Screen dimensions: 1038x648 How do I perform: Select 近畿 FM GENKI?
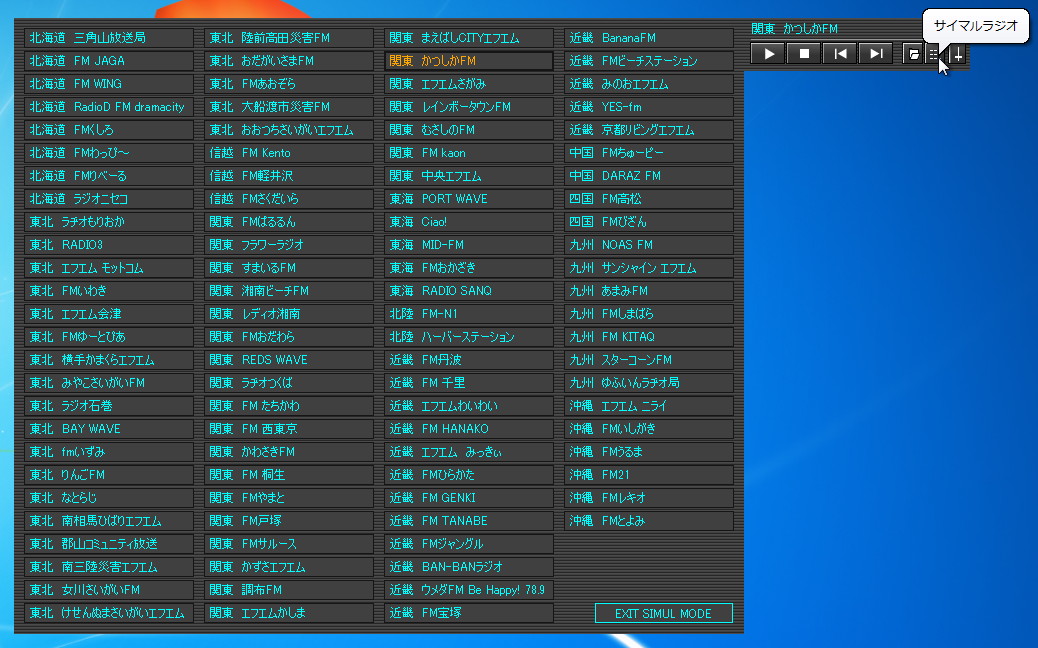coord(469,498)
